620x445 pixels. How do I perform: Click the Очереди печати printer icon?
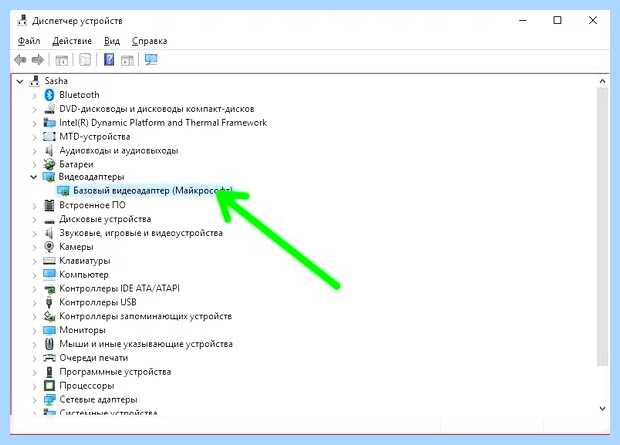pyautogui.click(x=49, y=358)
